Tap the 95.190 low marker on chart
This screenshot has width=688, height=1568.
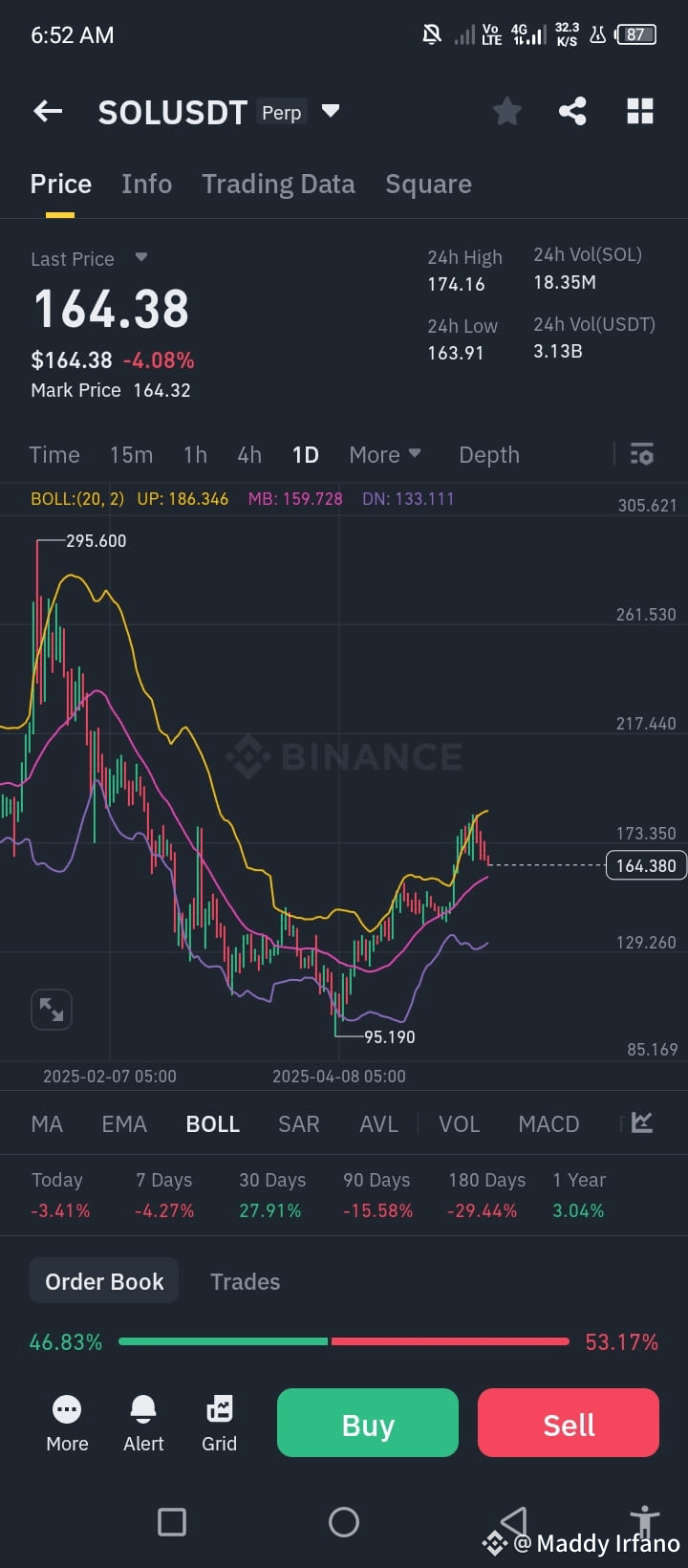click(x=389, y=1036)
